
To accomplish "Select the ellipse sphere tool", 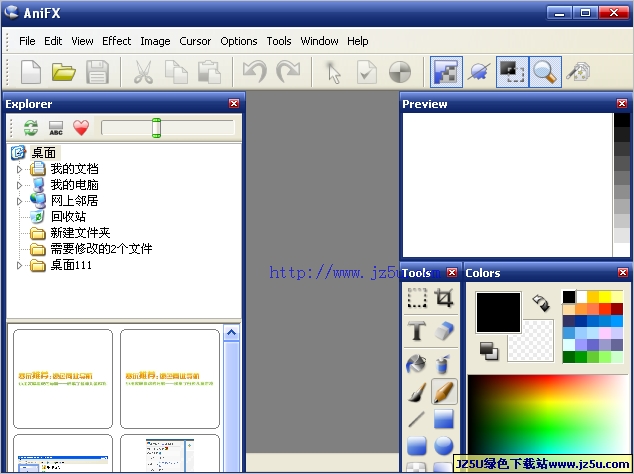I will [x=444, y=446].
